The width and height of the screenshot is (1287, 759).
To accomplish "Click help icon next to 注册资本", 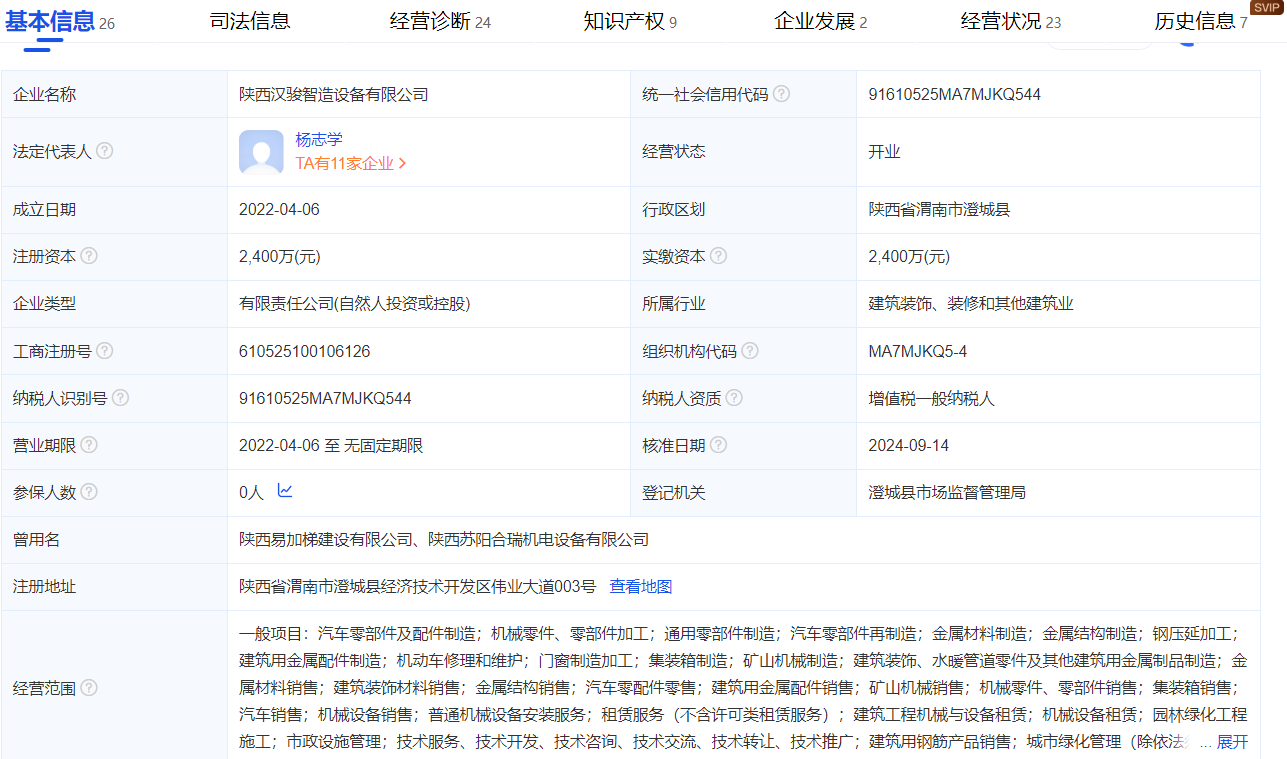I will click(x=89, y=256).
